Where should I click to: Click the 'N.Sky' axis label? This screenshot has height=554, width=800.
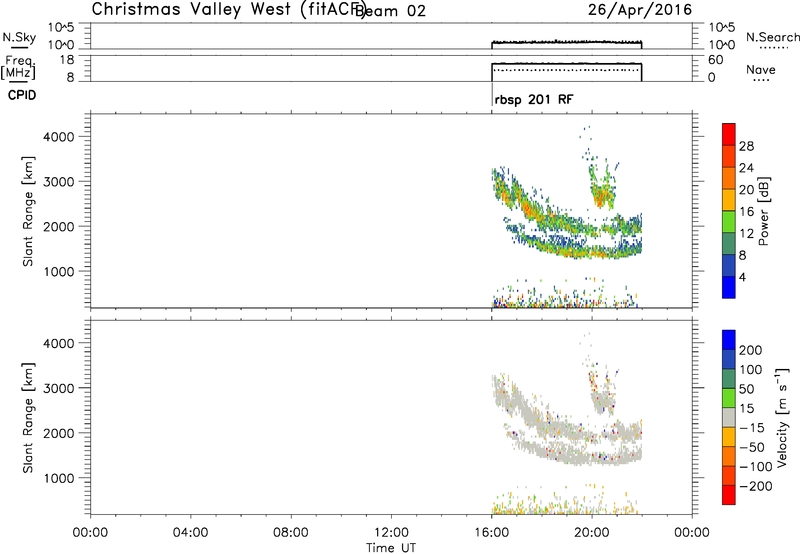click(19, 37)
